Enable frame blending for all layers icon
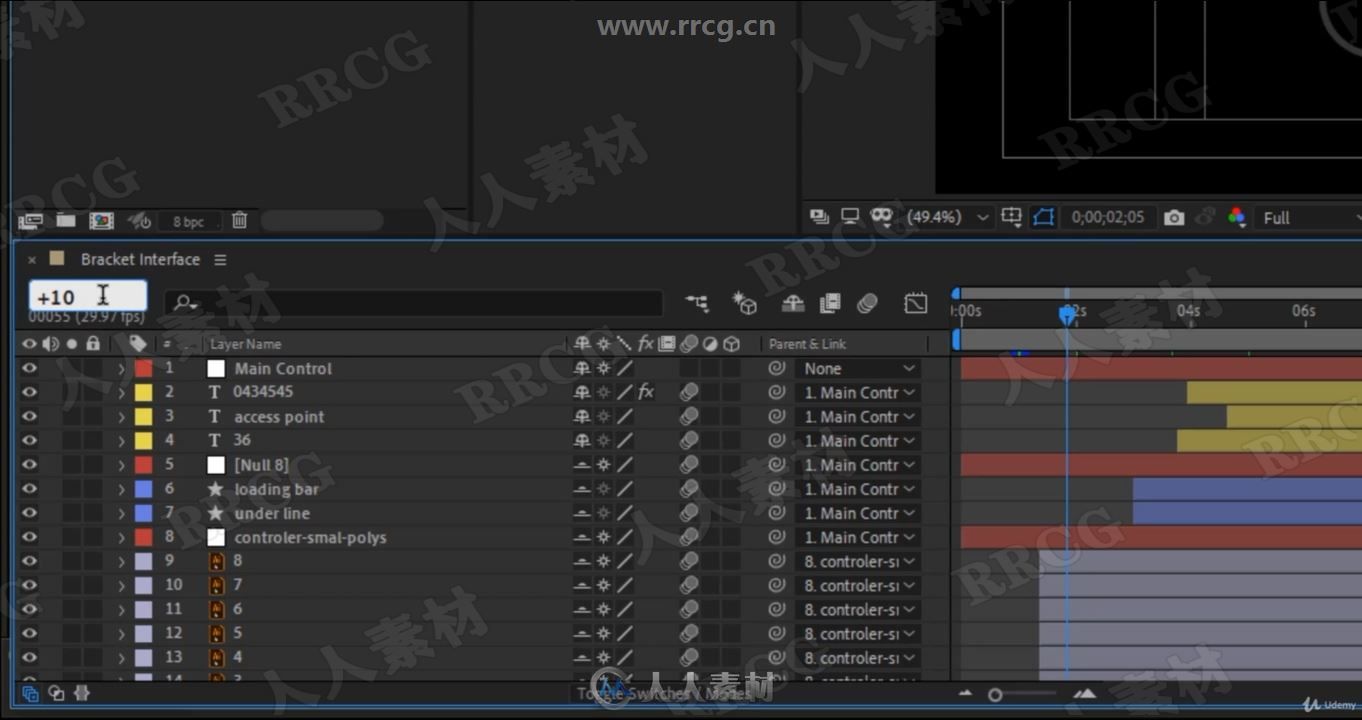Viewport: 1362px width, 720px height. 830,303
